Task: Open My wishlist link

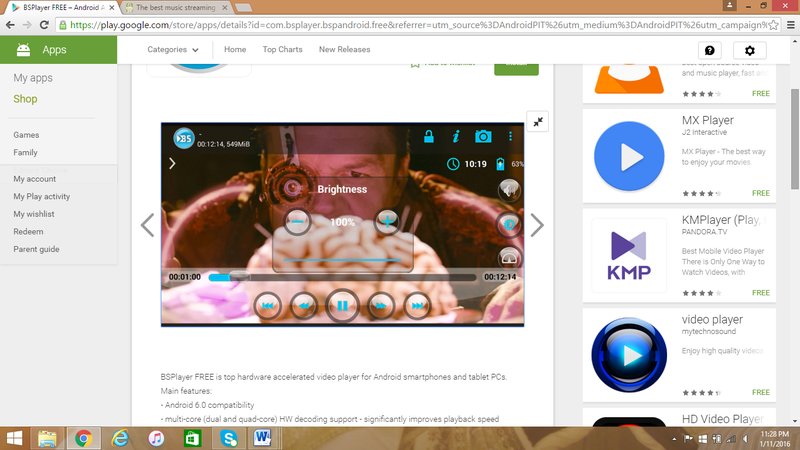Action: (x=34, y=214)
